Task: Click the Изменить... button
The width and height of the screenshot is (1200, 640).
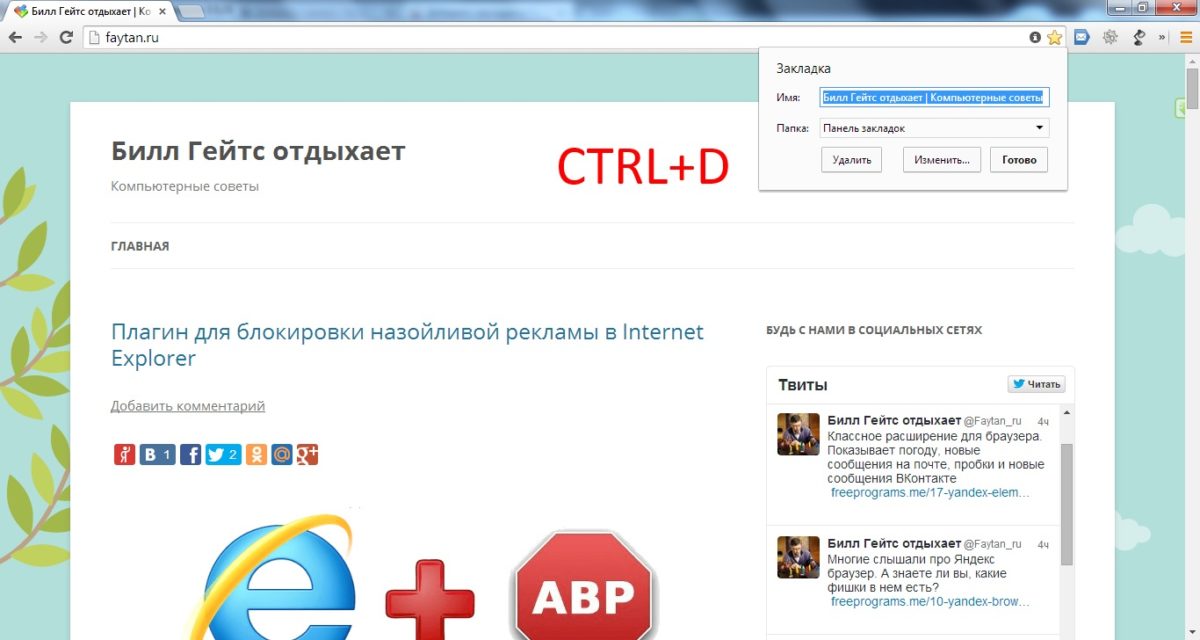Action: (x=942, y=160)
